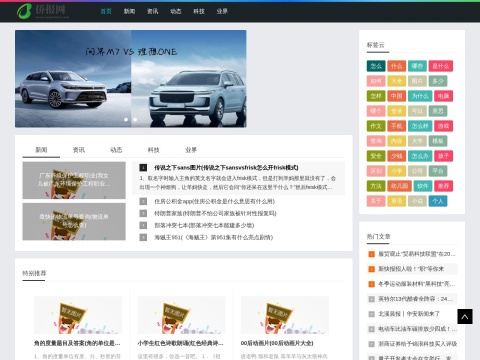Open 新闻 in the top navigation bar

(129, 11)
